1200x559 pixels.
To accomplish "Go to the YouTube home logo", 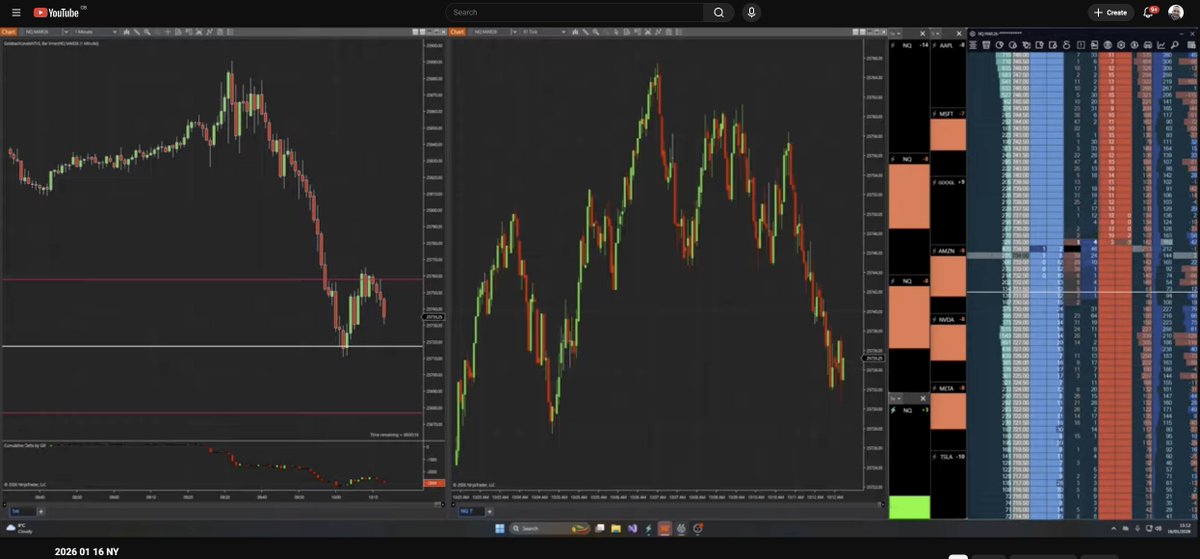I will click(56, 12).
